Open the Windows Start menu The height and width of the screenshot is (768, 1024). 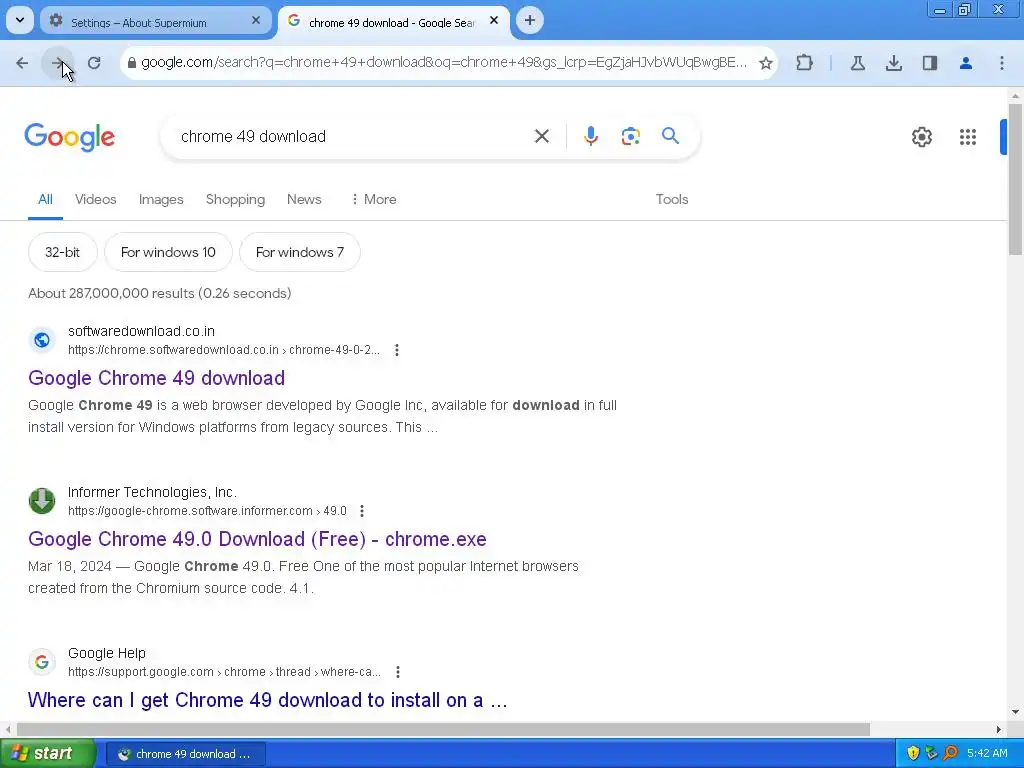pyautogui.click(x=47, y=754)
